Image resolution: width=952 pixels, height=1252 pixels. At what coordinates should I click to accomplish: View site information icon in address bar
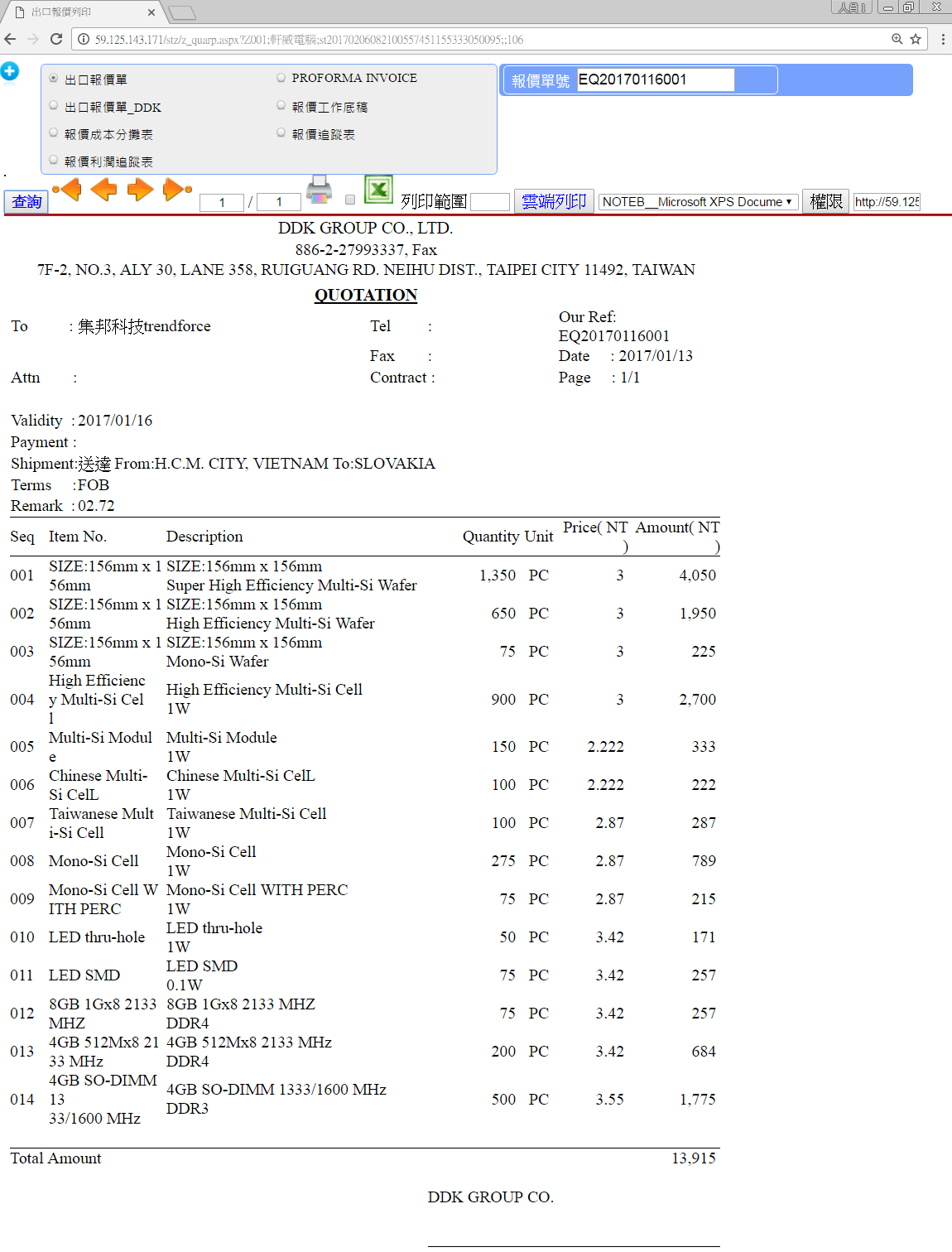[84, 39]
